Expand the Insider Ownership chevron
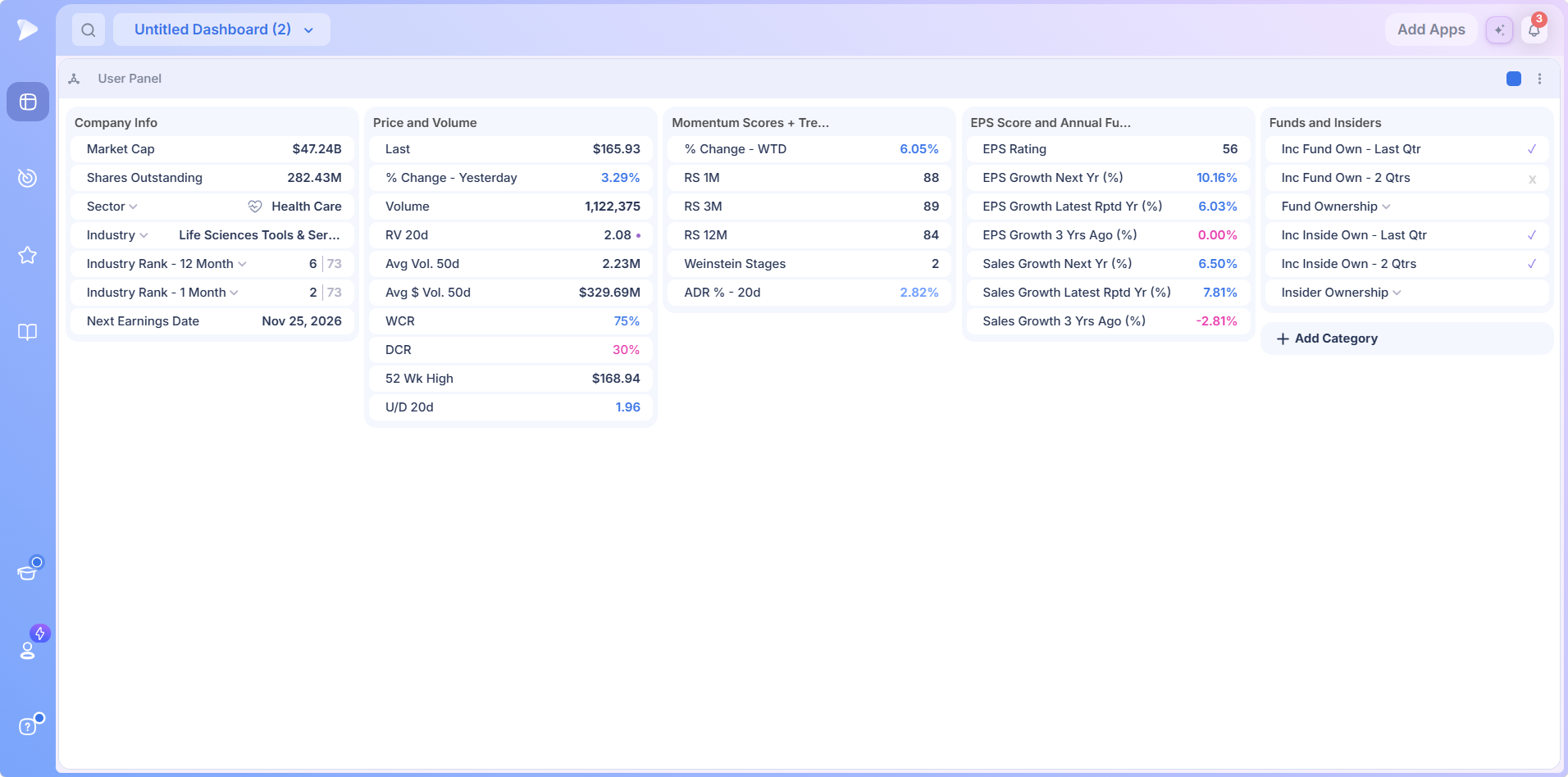1568x777 pixels. pos(1397,293)
